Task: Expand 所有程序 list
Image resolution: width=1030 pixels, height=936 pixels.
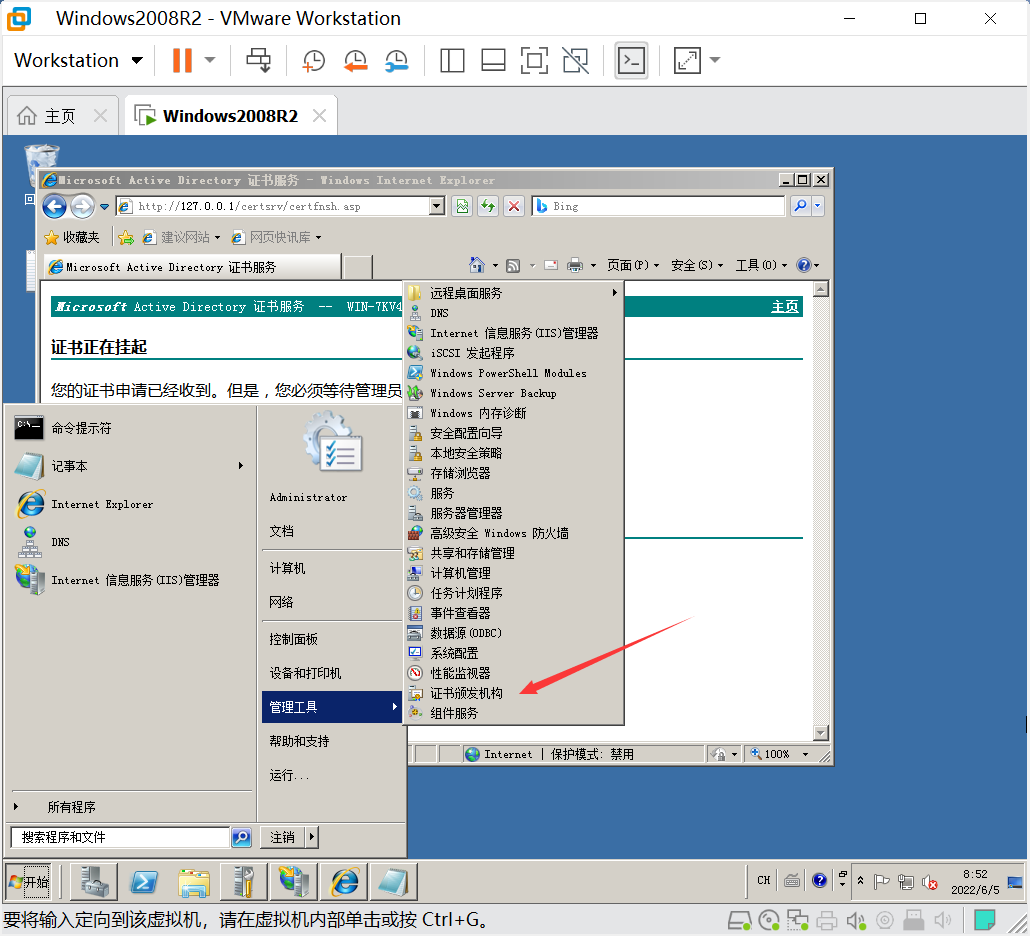Action: coord(71,807)
